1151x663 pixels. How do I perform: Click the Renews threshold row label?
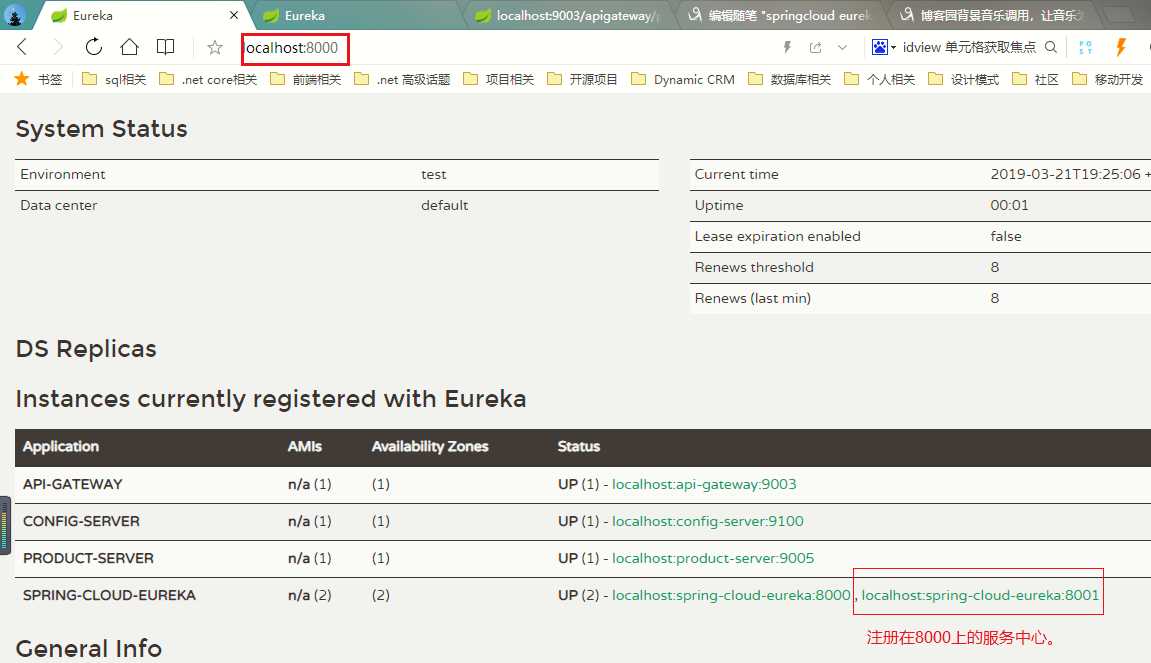pyautogui.click(x=754, y=267)
